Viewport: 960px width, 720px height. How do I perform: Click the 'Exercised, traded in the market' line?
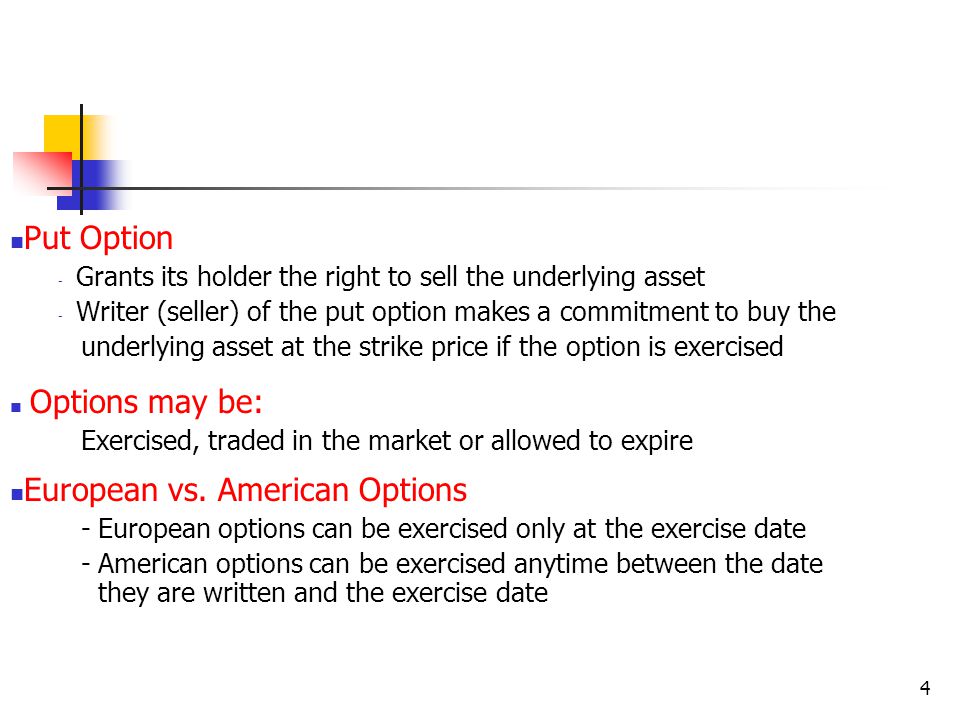pos(387,441)
